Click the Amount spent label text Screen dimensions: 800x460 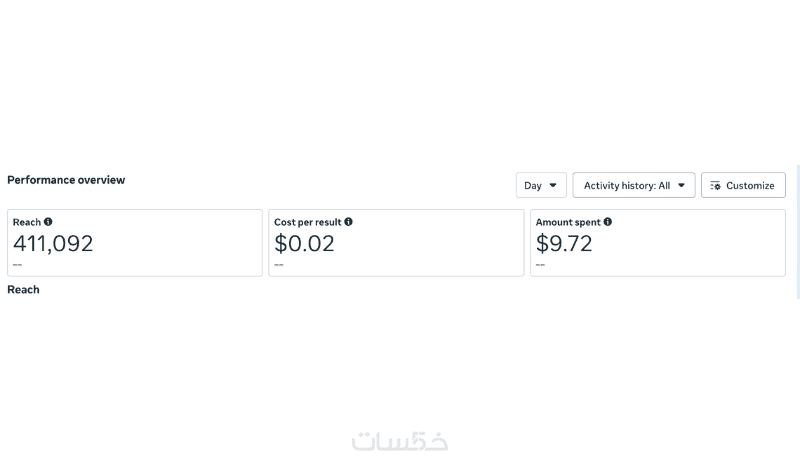pos(568,222)
